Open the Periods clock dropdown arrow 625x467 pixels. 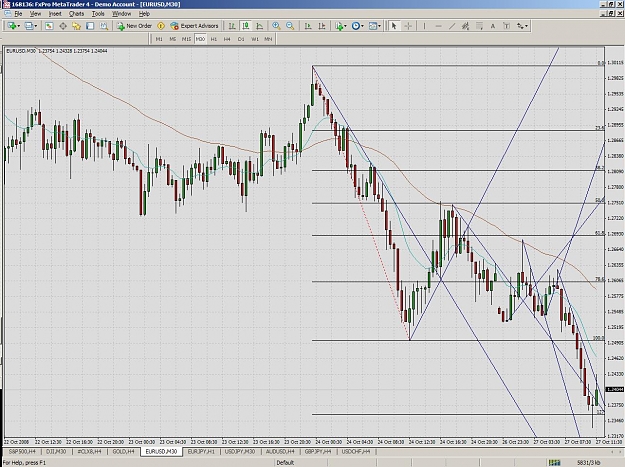(x=362, y=26)
